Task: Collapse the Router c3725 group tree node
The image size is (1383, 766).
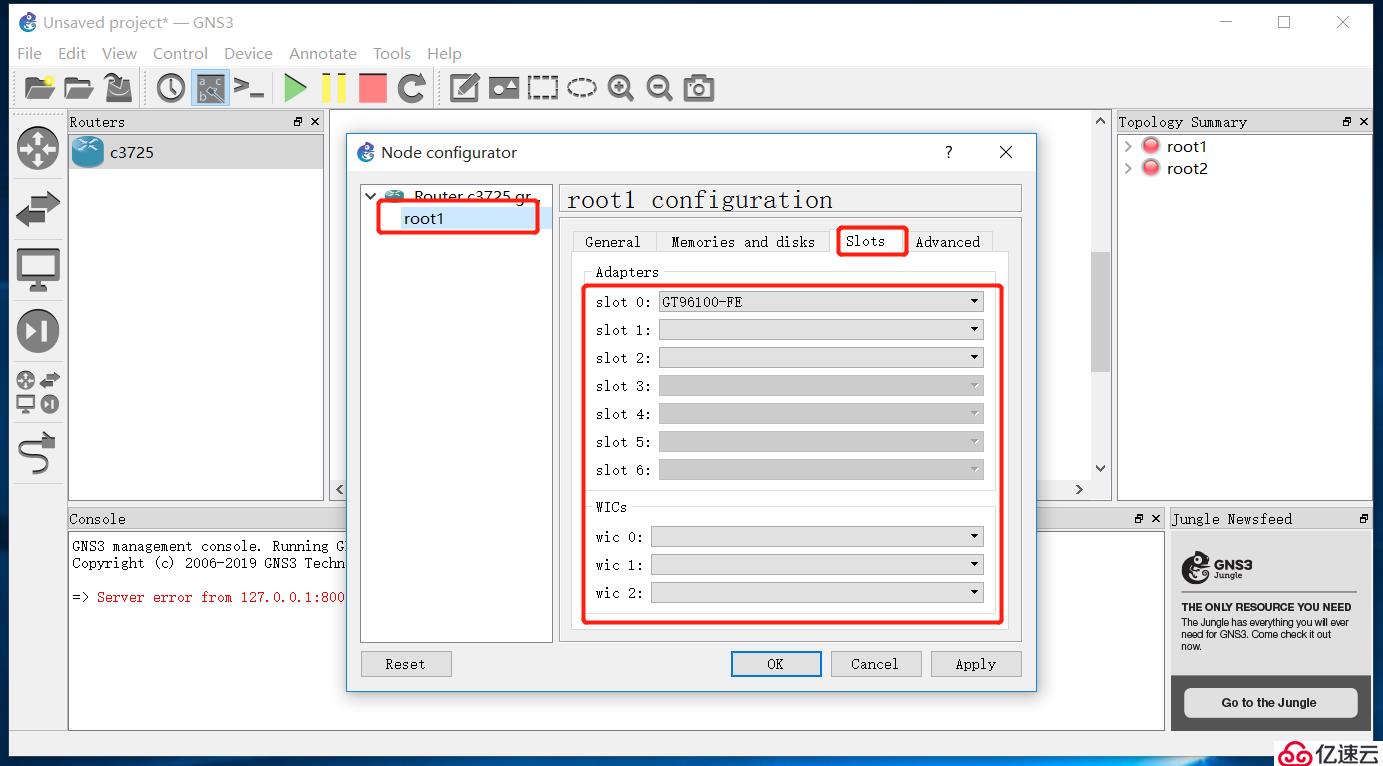Action: [x=371, y=197]
